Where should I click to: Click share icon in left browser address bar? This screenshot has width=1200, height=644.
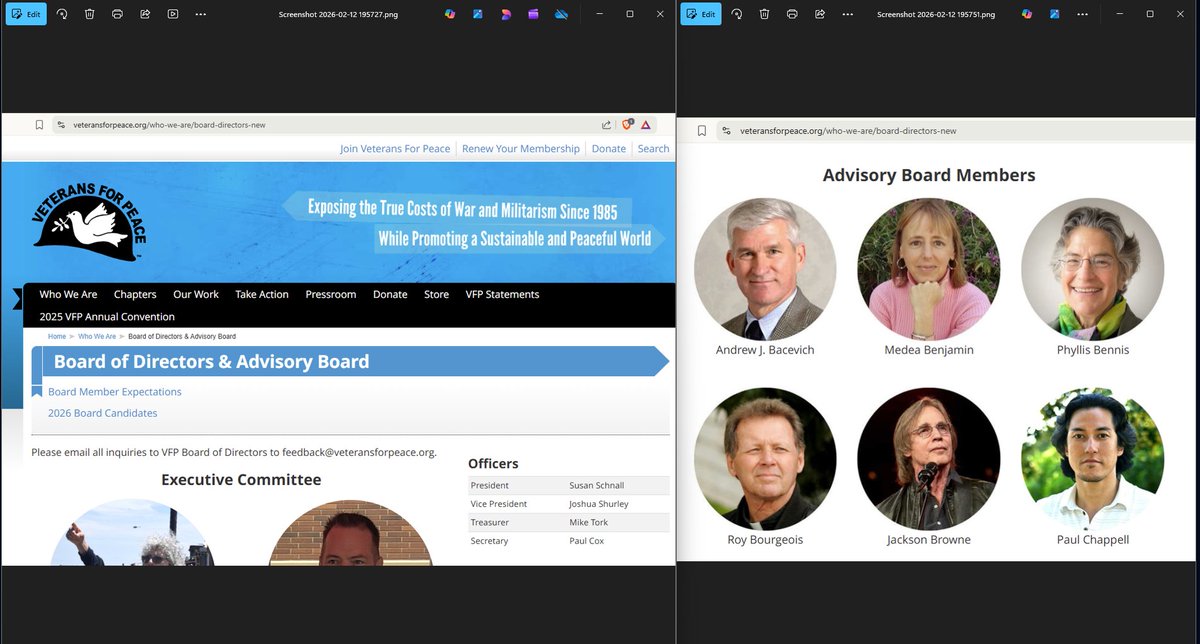606,125
